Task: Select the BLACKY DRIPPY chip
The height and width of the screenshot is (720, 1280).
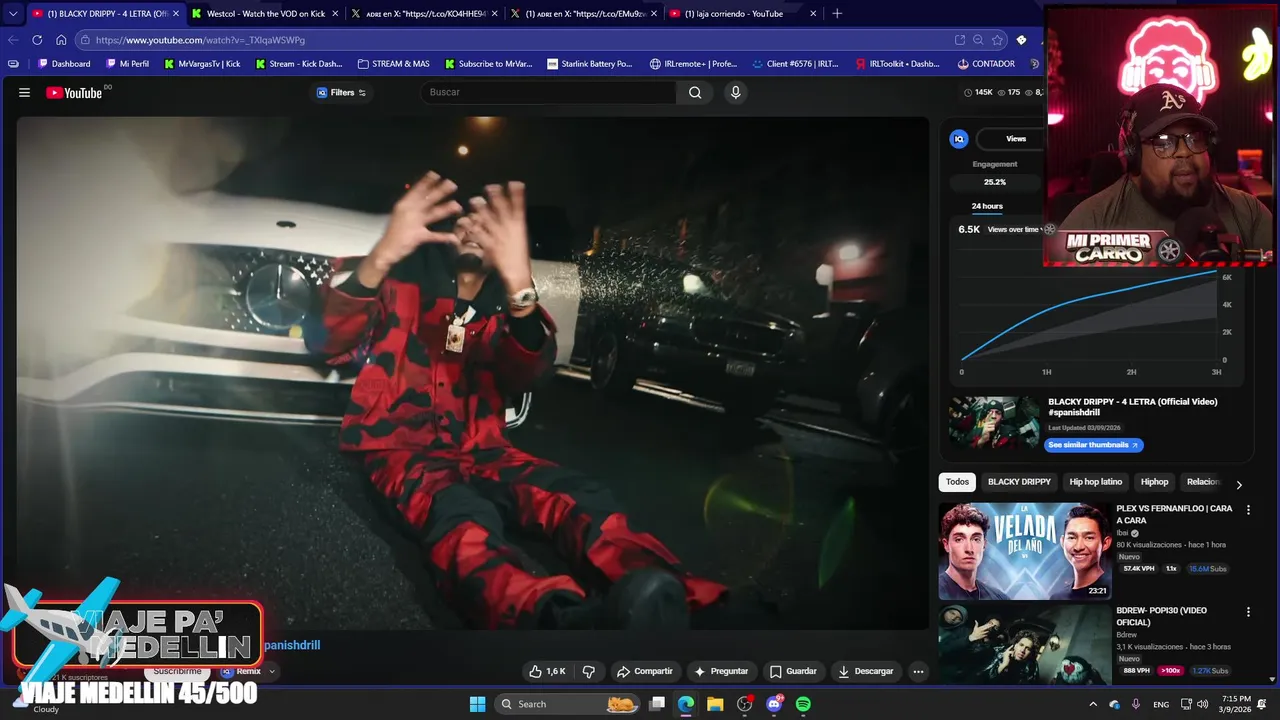Action: tap(1019, 482)
